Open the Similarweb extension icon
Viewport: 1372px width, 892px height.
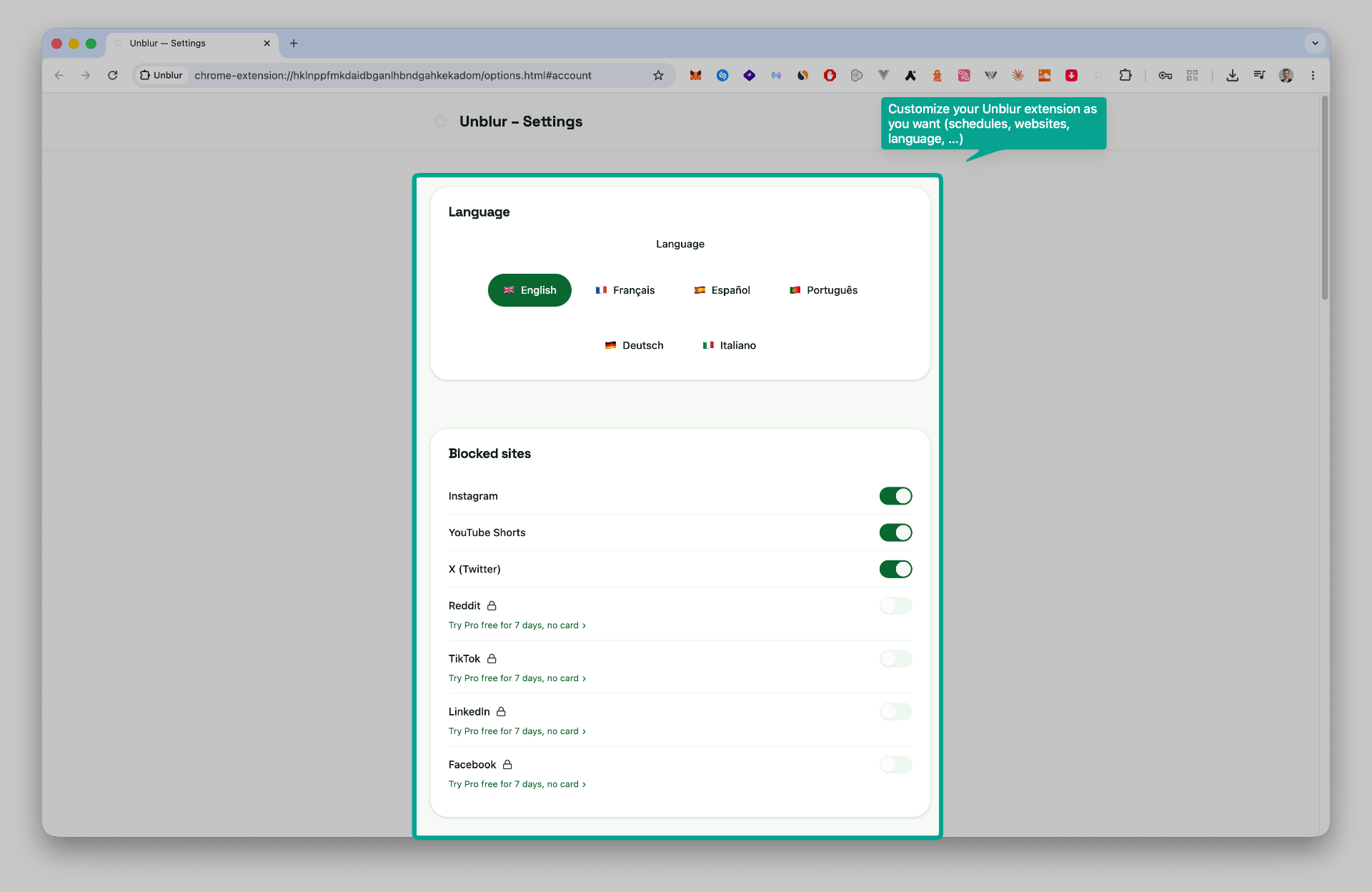(802, 75)
